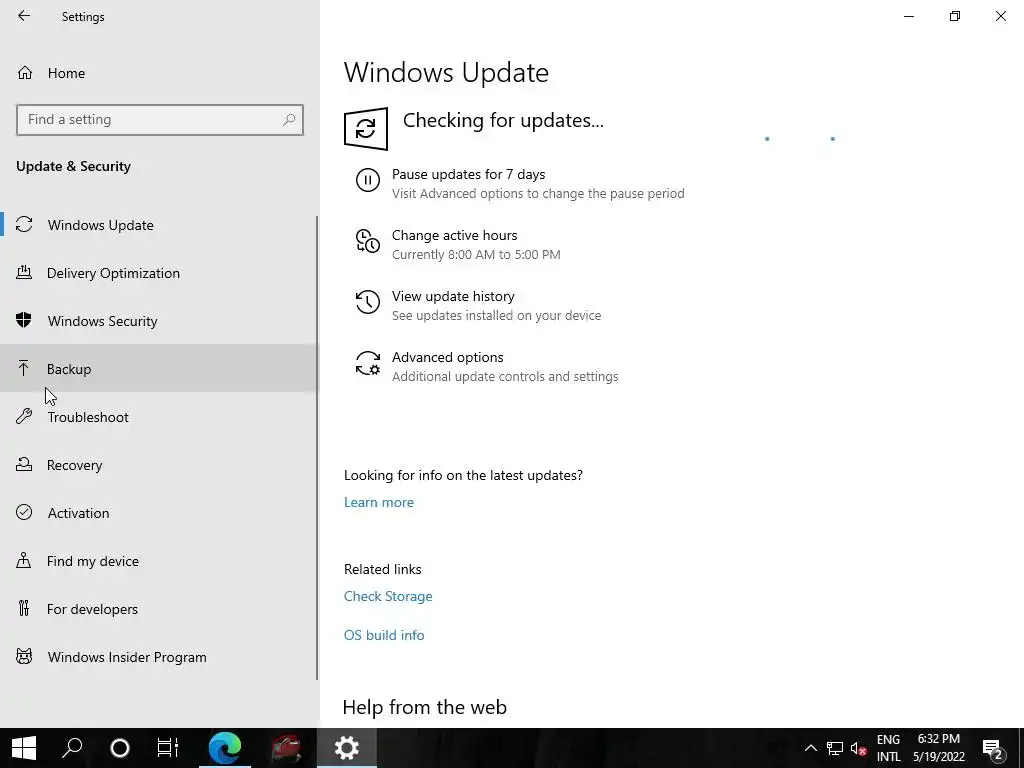Click the network tray icon
Image resolution: width=1024 pixels, height=768 pixels.
point(835,748)
